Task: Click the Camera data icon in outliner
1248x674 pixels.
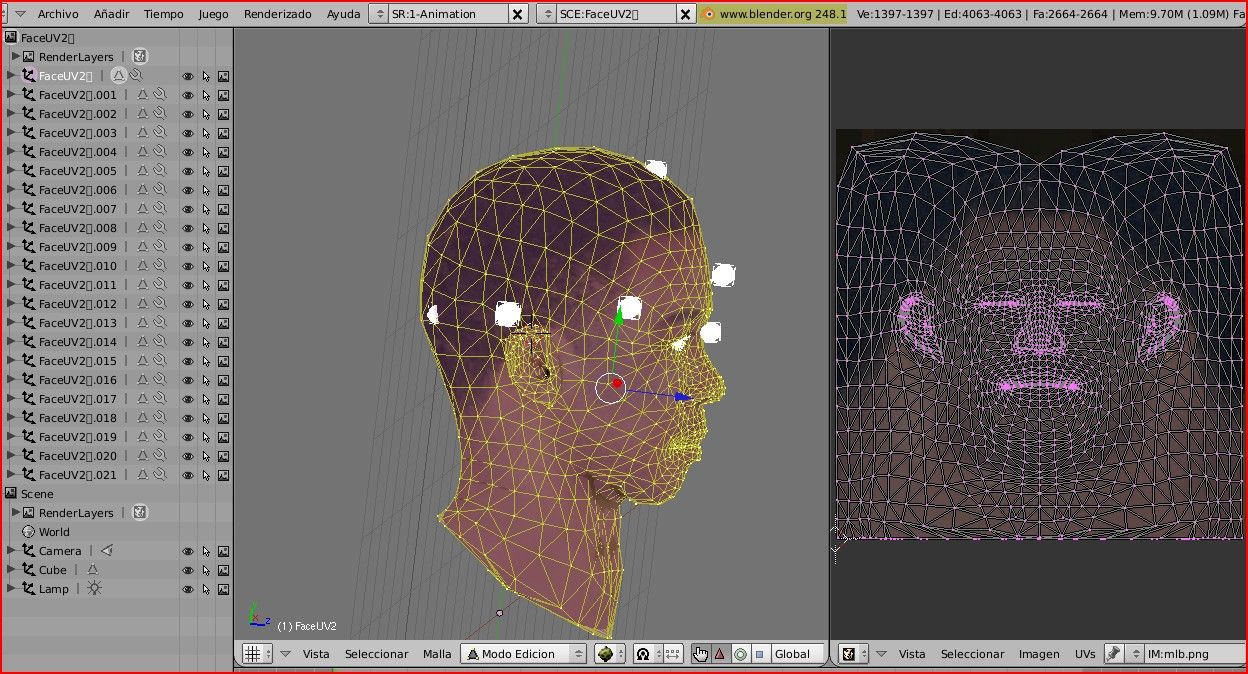Action: (x=107, y=551)
